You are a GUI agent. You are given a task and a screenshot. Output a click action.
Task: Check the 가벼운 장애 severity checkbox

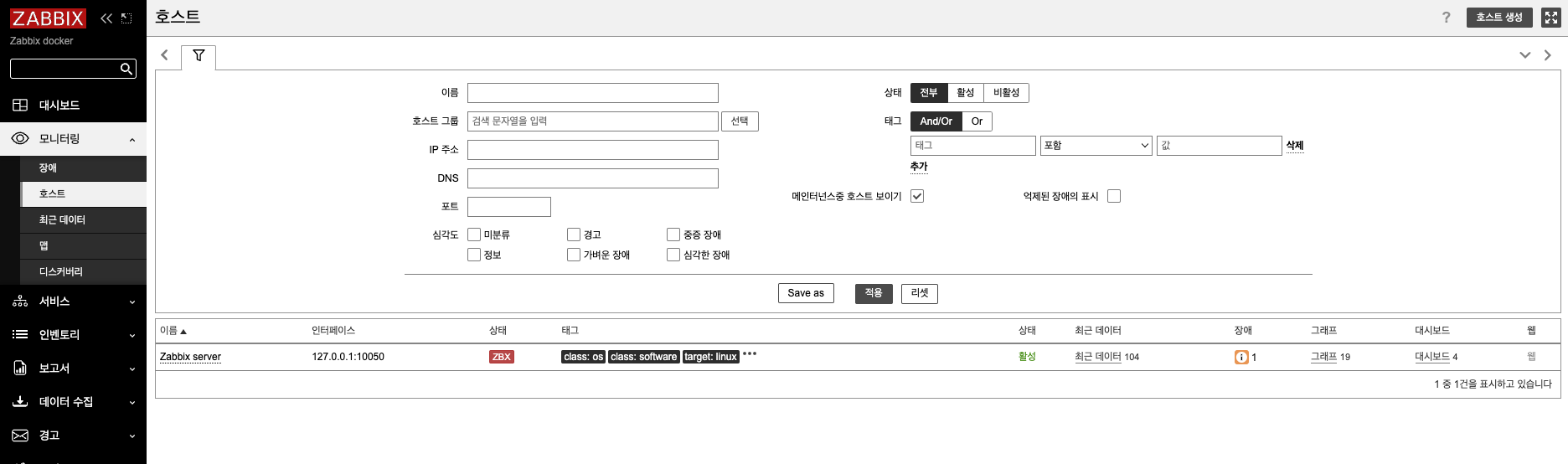click(x=574, y=255)
